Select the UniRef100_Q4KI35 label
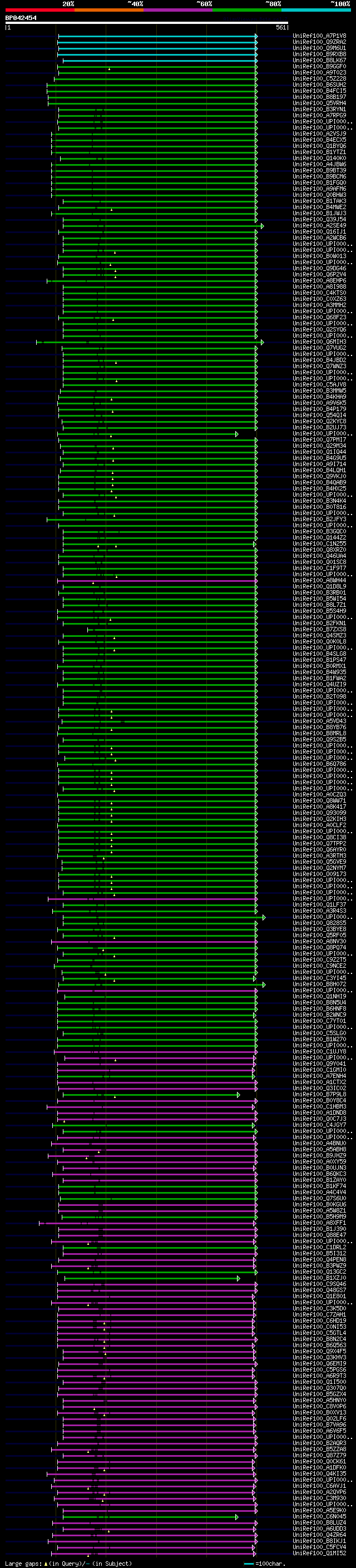This screenshot has width=356, height=1568. pos(319,1473)
